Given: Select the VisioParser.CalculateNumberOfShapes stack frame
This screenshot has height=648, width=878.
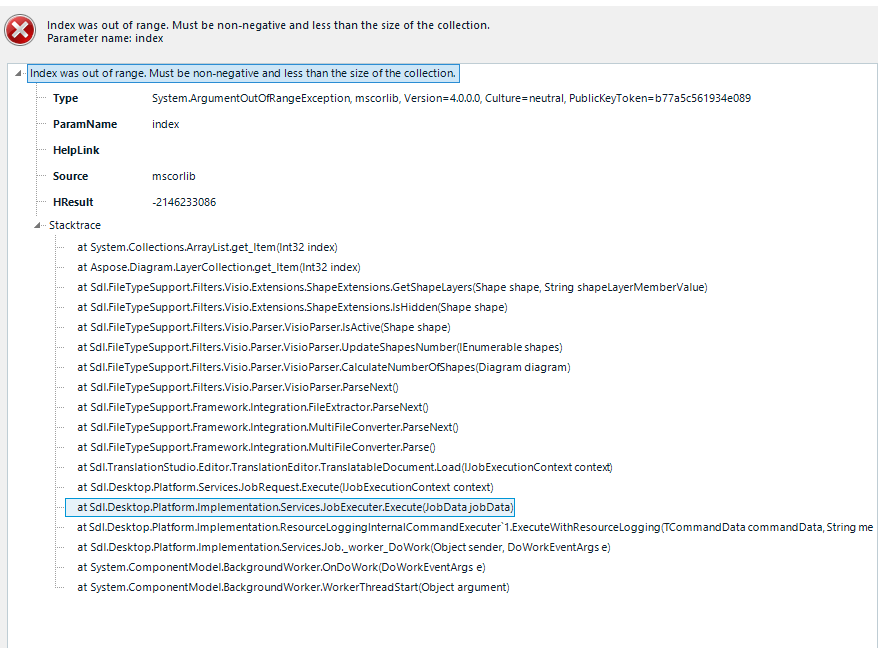Looking at the screenshot, I should (323, 367).
